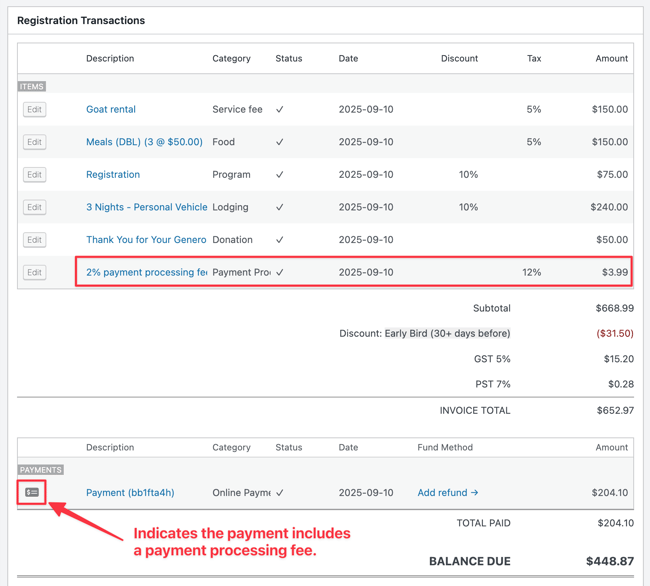650x586 pixels.
Task: Click discount amount ($31.50)
Action: coord(615,334)
